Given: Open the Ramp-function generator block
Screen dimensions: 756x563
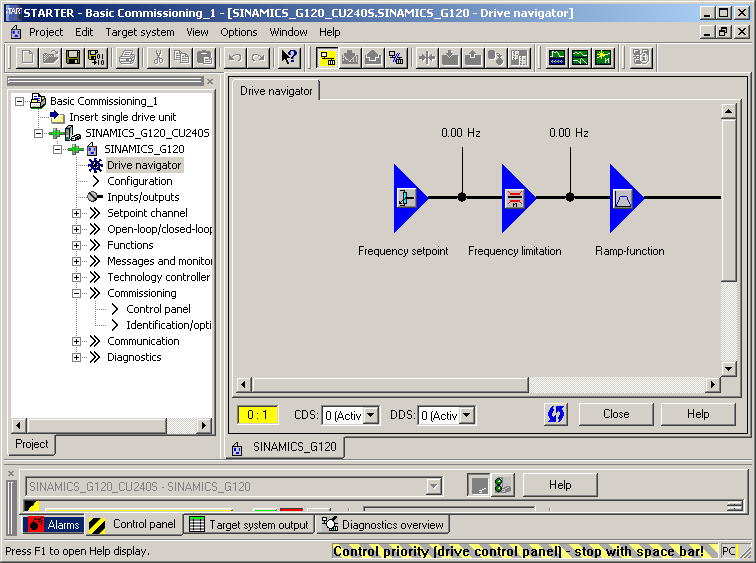Looking at the screenshot, I should pyautogui.click(x=625, y=198).
